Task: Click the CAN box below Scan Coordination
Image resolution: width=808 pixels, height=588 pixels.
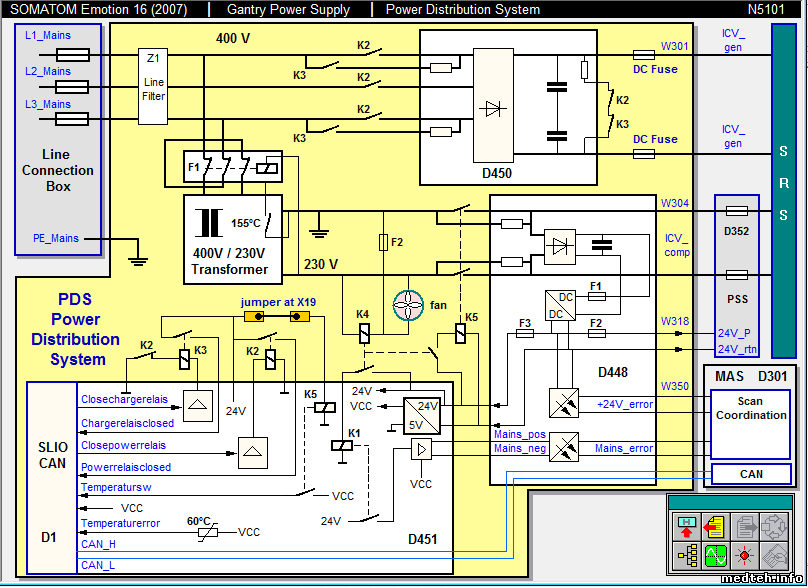Action: 751,474
